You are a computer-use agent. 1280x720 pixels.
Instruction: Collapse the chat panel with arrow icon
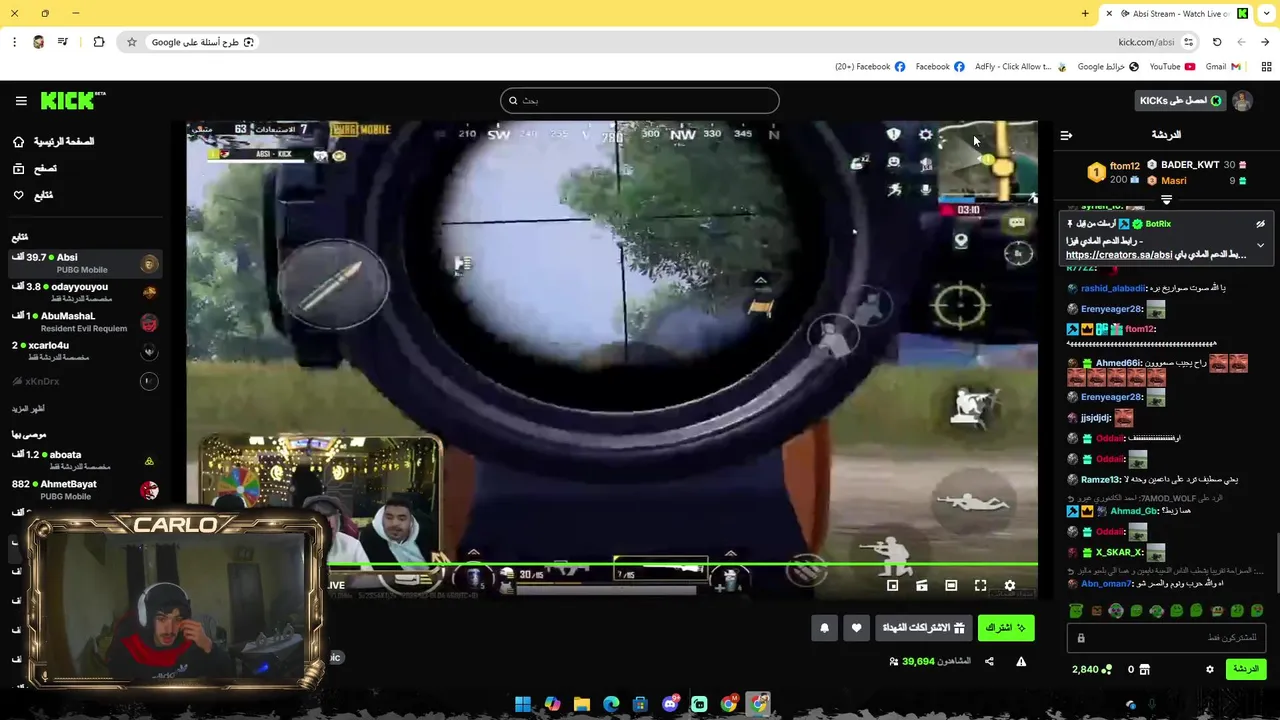[1066, 135]
